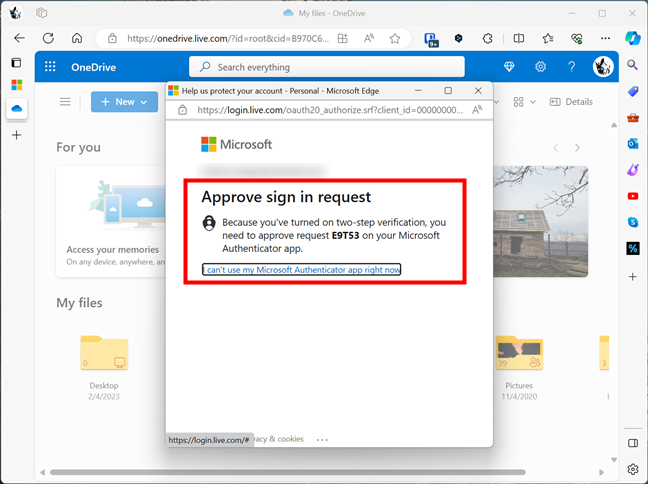This screenshot has width=648, height=484.
Task: Open the tab actions menu icon
Action: [x=16, y=63]
